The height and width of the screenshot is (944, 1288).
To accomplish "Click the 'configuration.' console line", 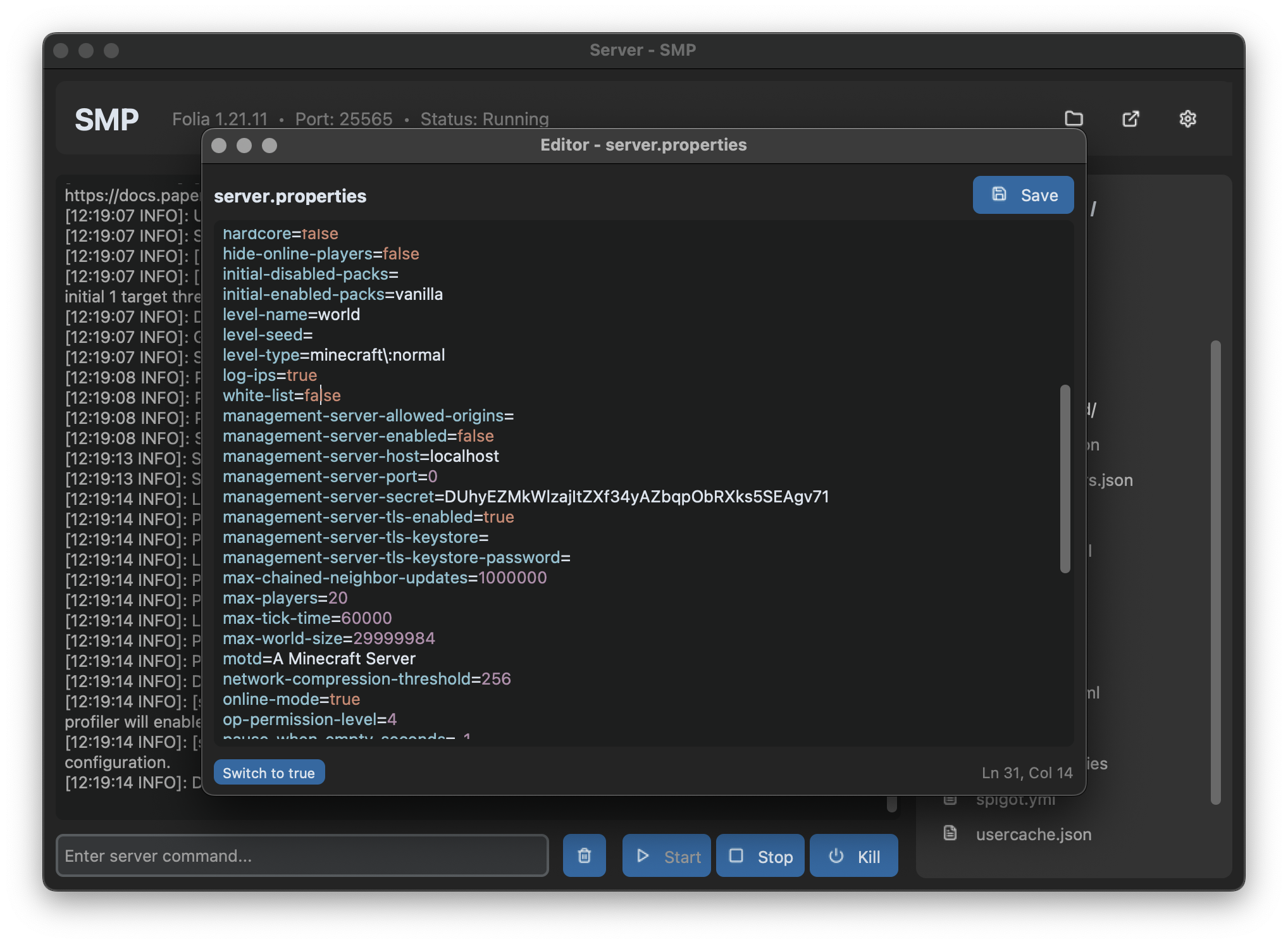I will pos(118,762).
